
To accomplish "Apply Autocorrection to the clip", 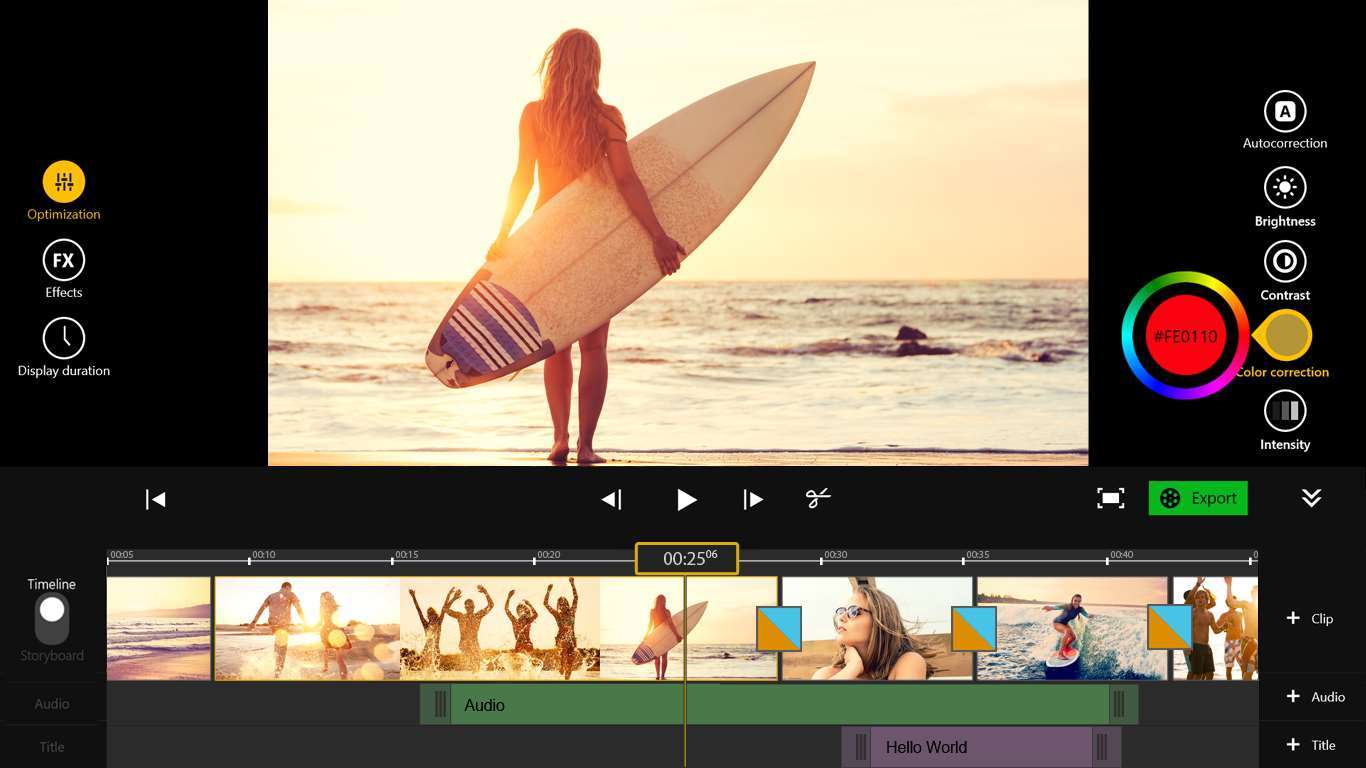I will (1285, 112).
